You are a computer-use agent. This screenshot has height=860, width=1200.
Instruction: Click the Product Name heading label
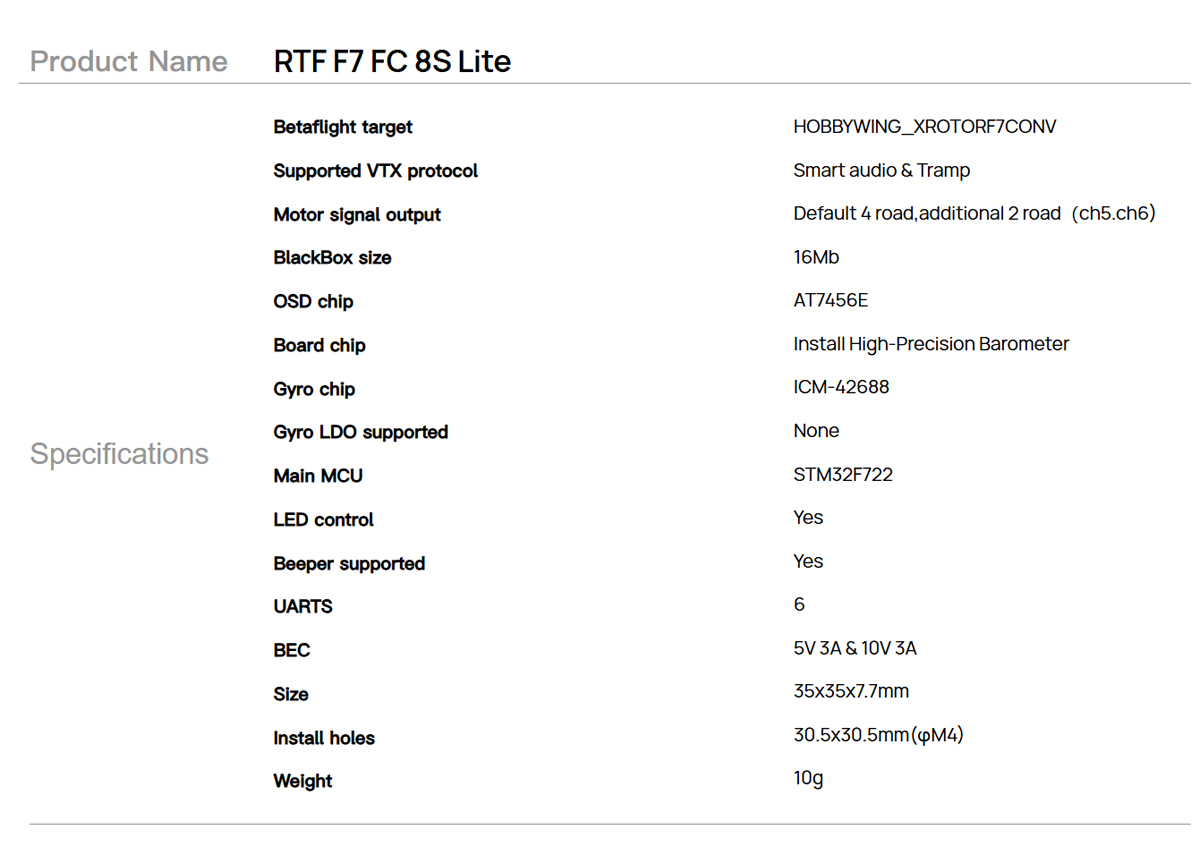(x=129, y=62)
